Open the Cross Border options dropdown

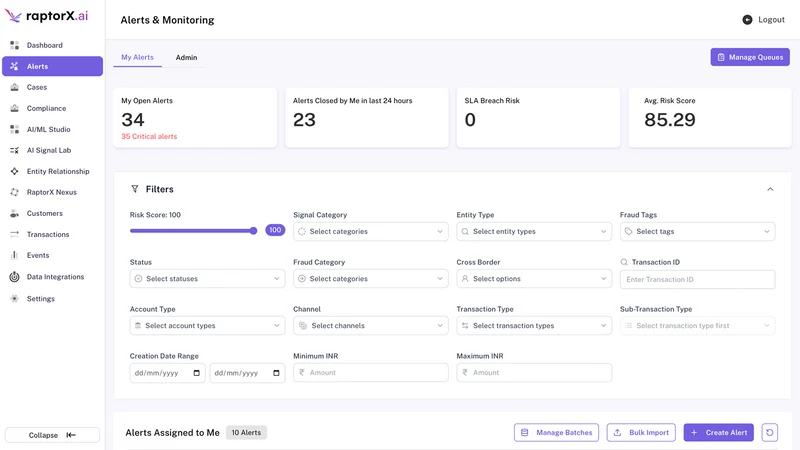534,279
